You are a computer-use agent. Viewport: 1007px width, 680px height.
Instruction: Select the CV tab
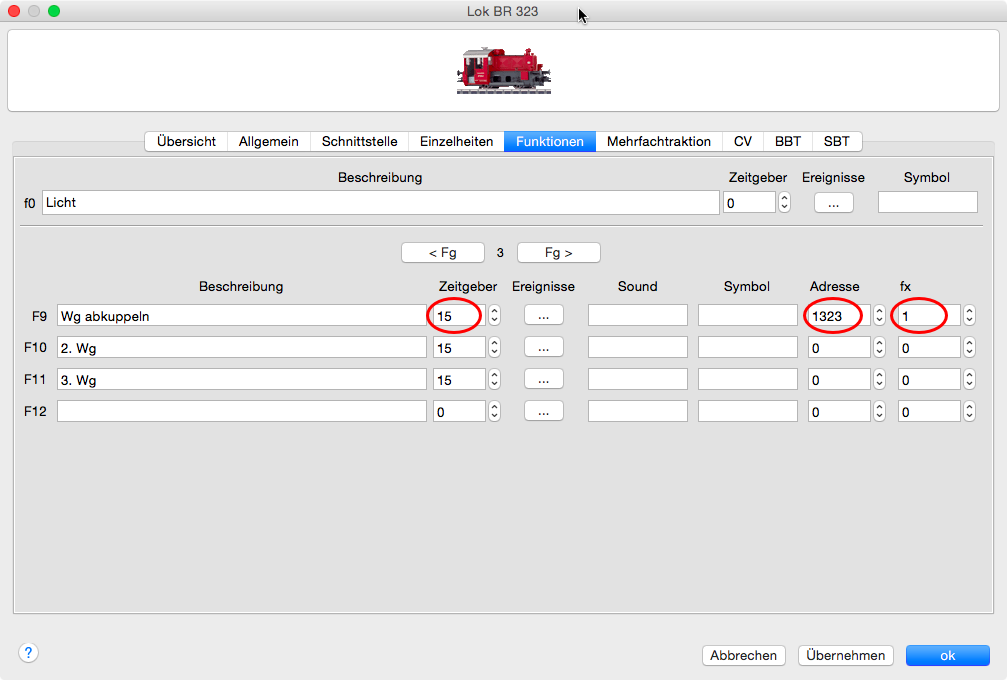pos(742,141)
